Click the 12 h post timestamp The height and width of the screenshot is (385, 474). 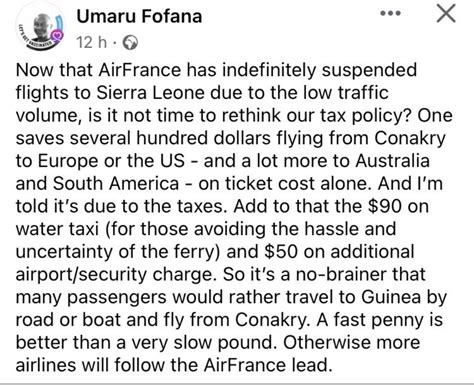[x=92, y=42]
